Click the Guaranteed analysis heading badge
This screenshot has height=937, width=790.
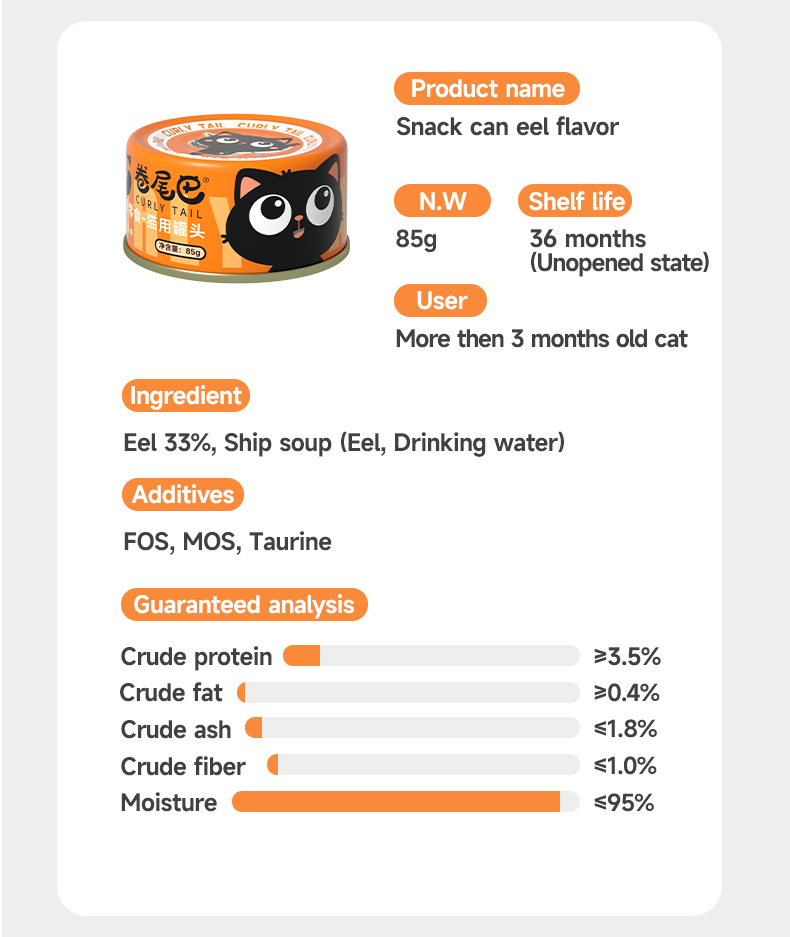[244, 605]
